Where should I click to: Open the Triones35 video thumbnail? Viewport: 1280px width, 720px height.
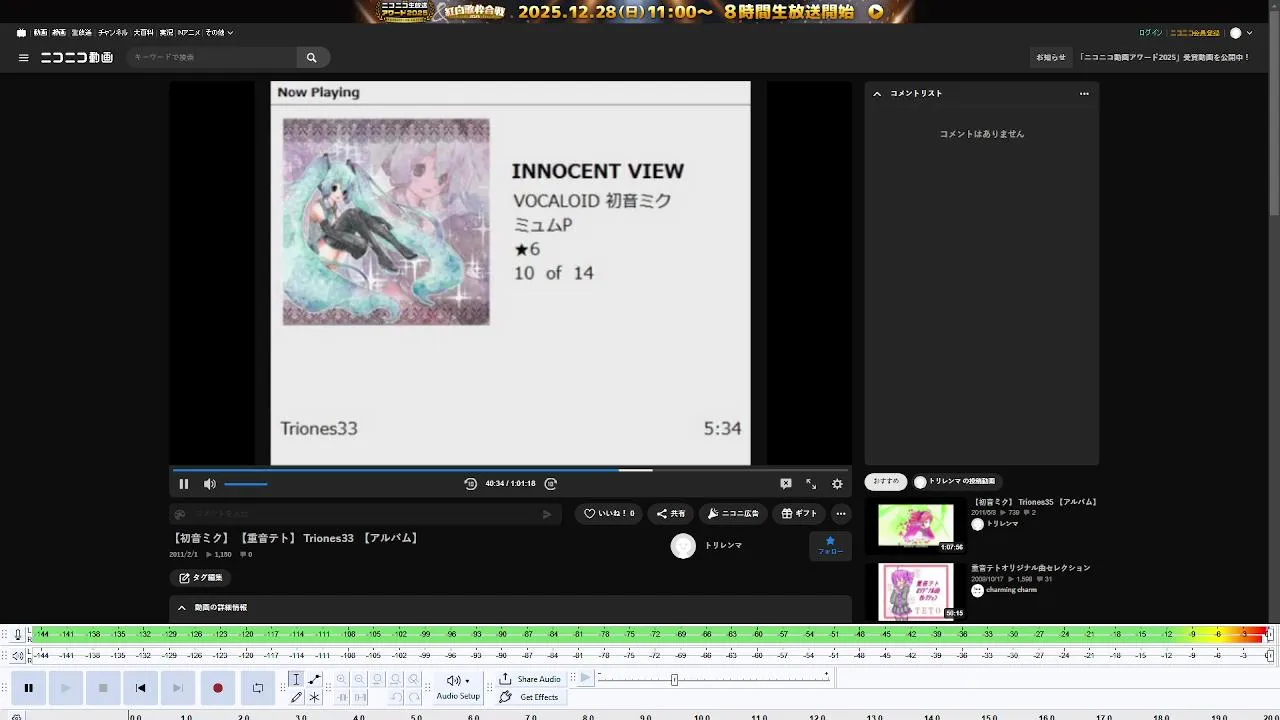pyautogui.click(x=916, y=527)
